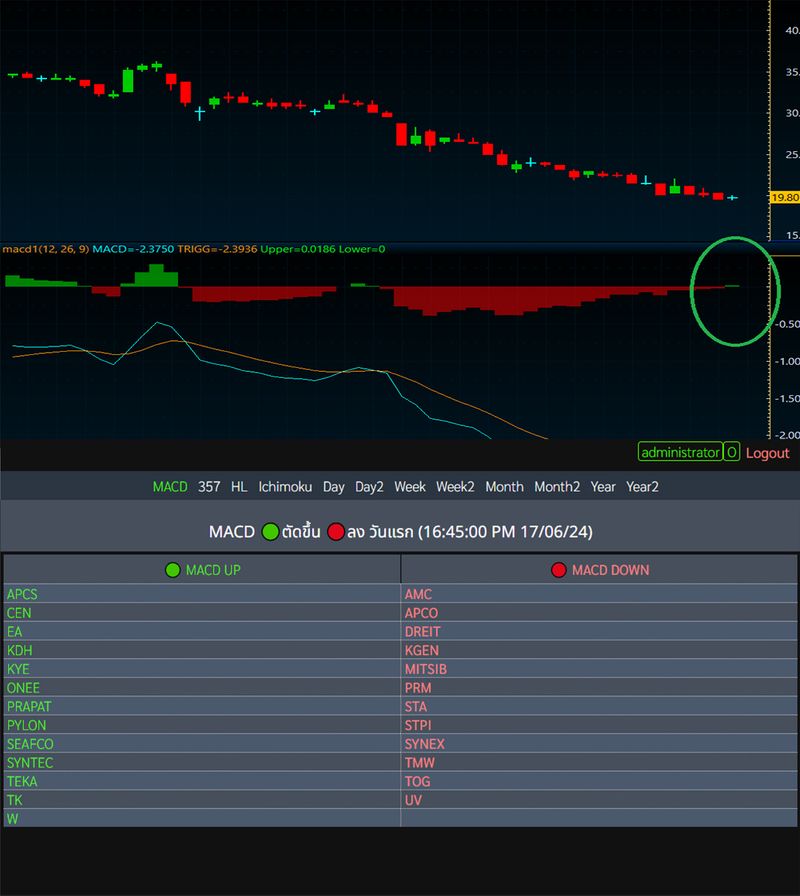The width and height of the screenshot is (800, 896).
Task: Click the red ลง indicator dot
Action: coord(338,532)
